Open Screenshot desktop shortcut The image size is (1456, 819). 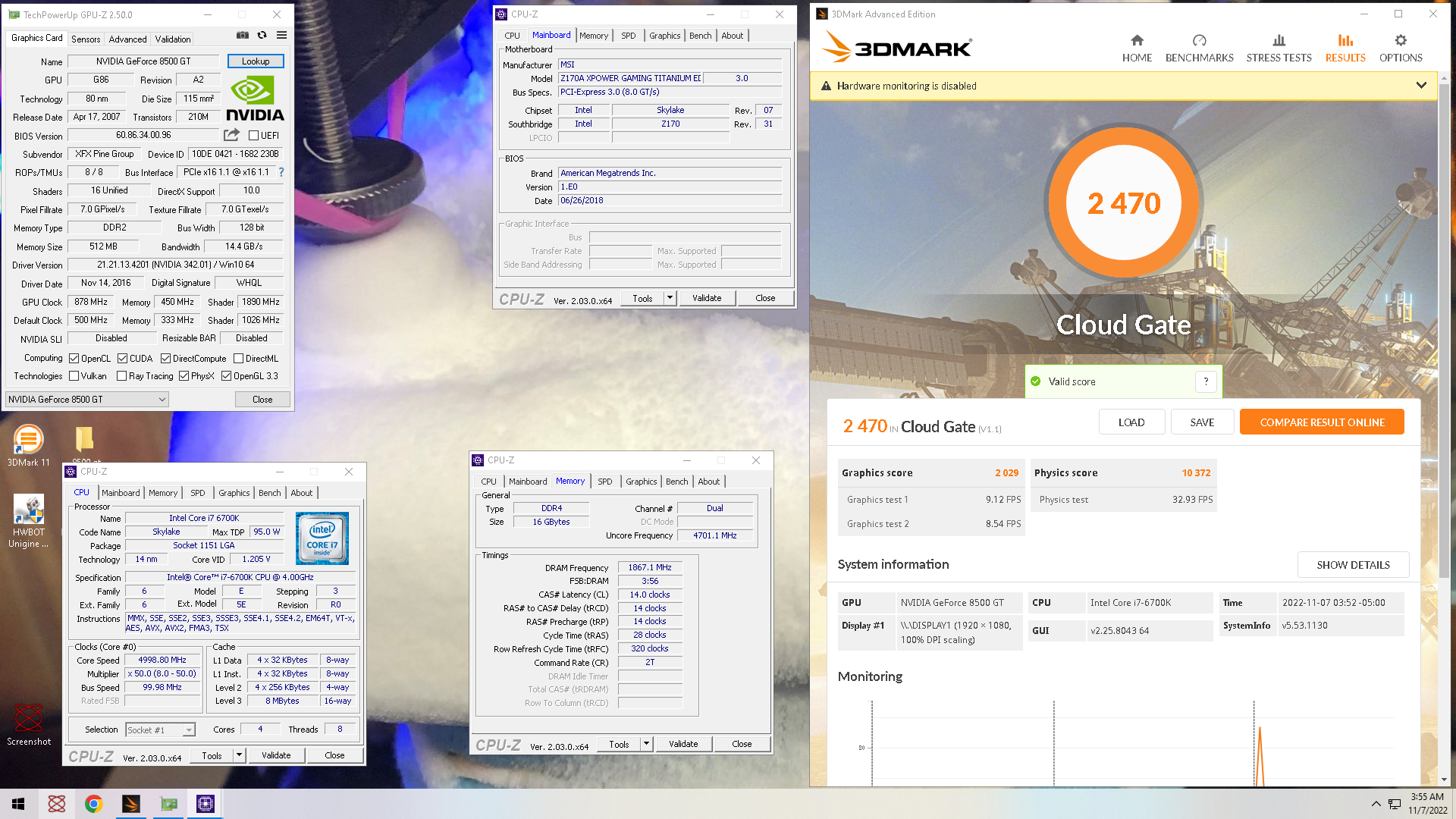tap(29, 725)
